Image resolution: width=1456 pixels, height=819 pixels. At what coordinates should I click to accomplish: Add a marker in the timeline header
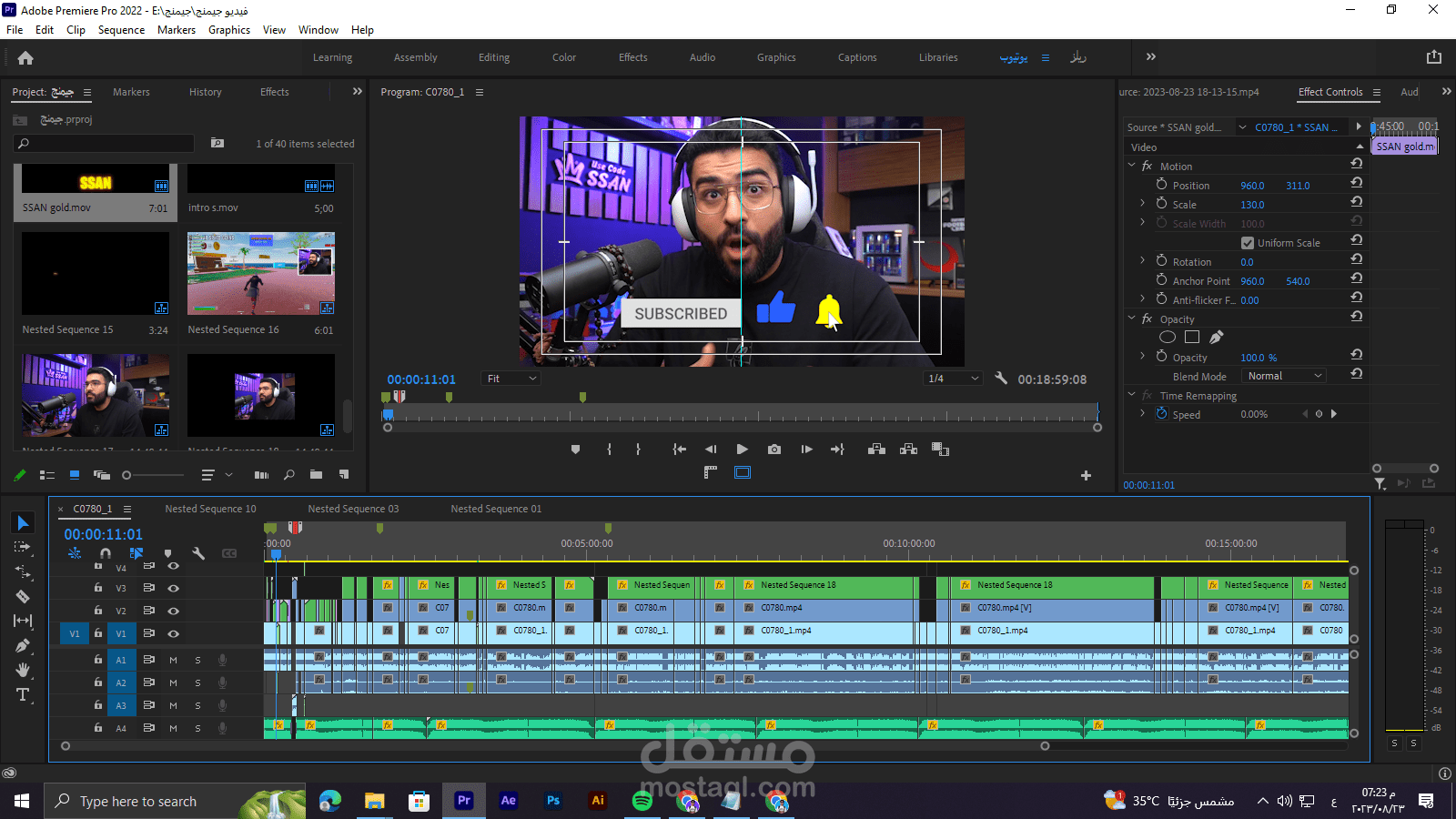pyautogui.click(x=167, y=553)
